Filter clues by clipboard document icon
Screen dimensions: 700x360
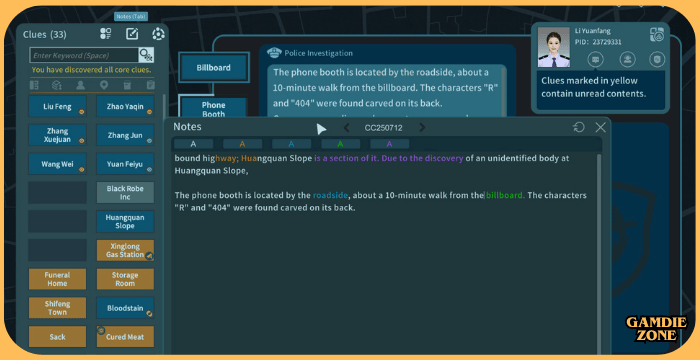pyautogui.click(x=151, y=85)
